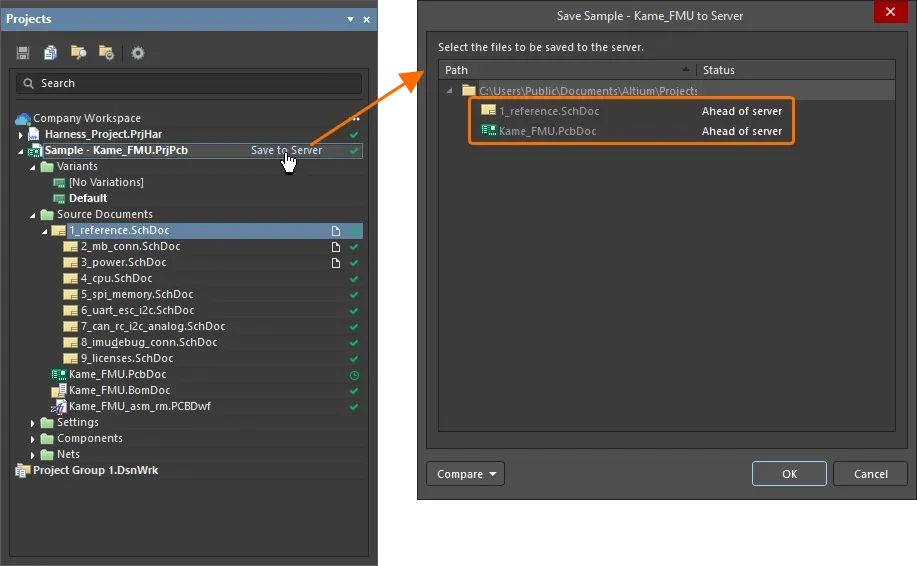Screen dimensions: 917x566
Task: Open 6_uart_esc_i2c.SchDoc schematic
Action: pos(137,310)
